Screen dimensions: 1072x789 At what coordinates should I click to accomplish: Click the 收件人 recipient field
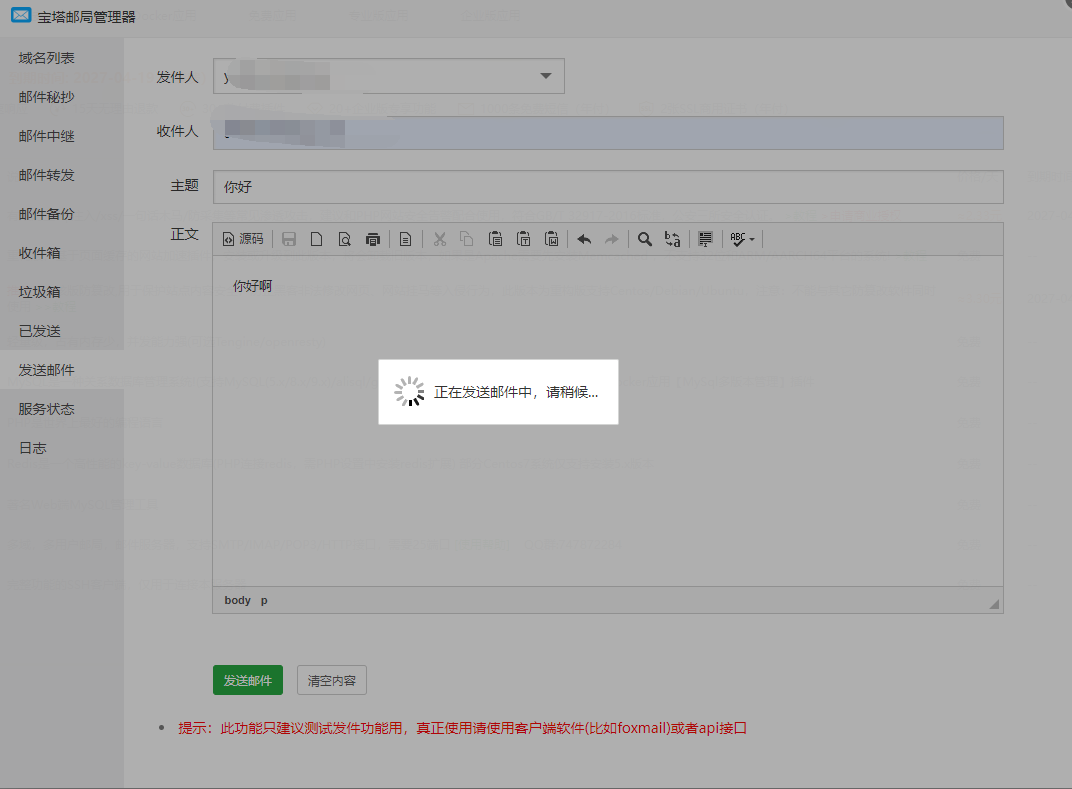[x=608, y=133]
